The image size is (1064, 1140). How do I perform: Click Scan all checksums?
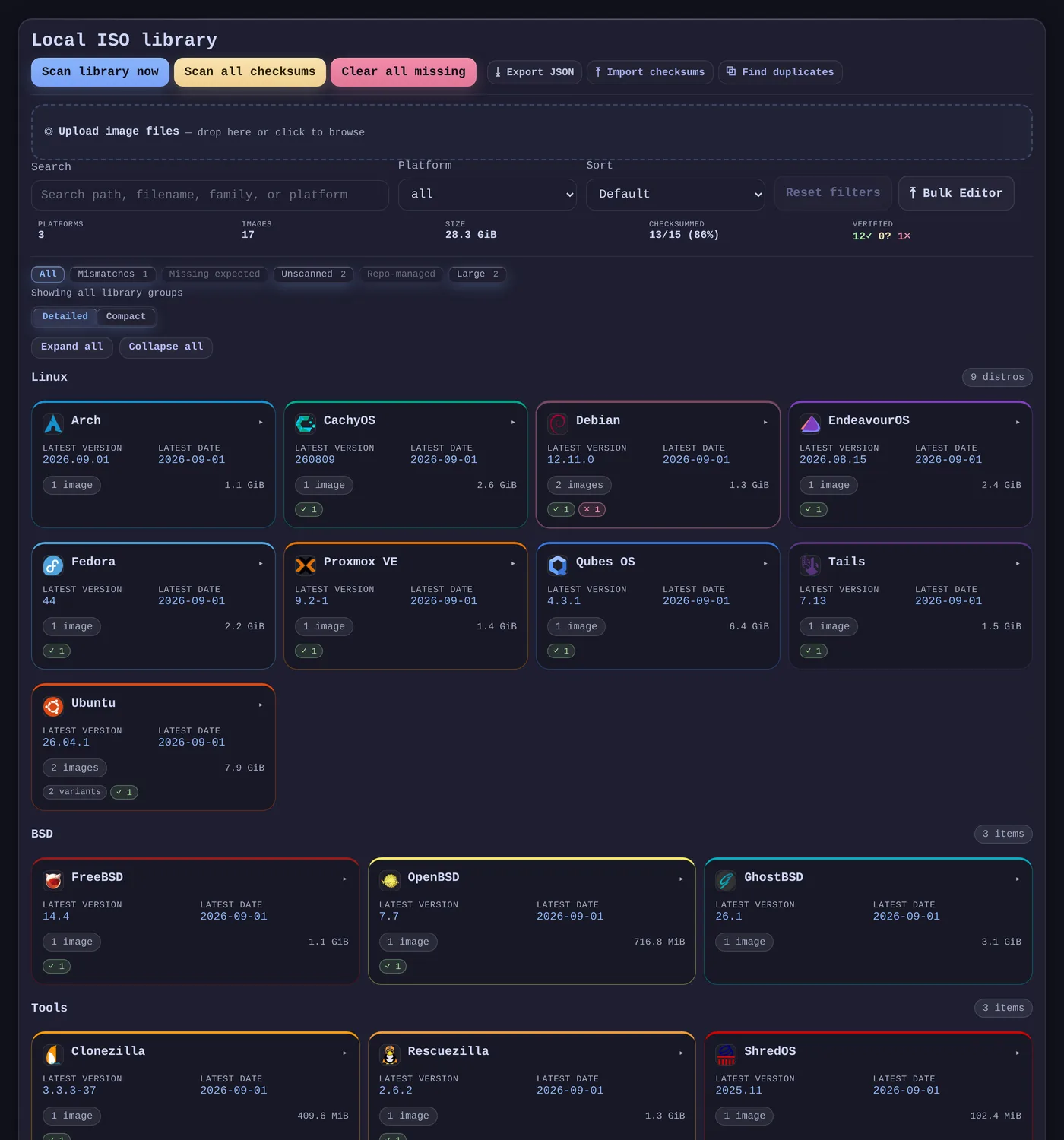(x=250, y=72)
